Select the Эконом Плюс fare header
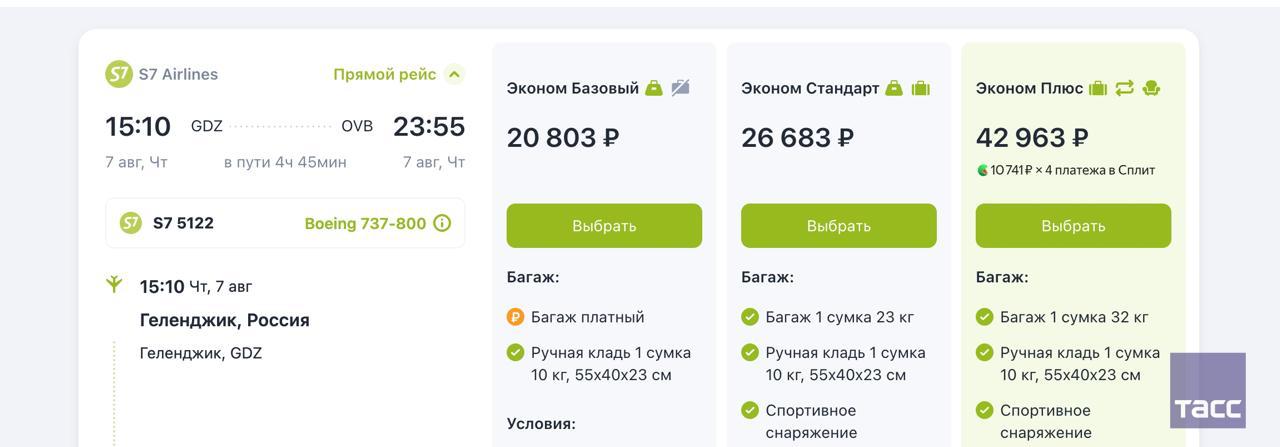 pos(1029,88)
